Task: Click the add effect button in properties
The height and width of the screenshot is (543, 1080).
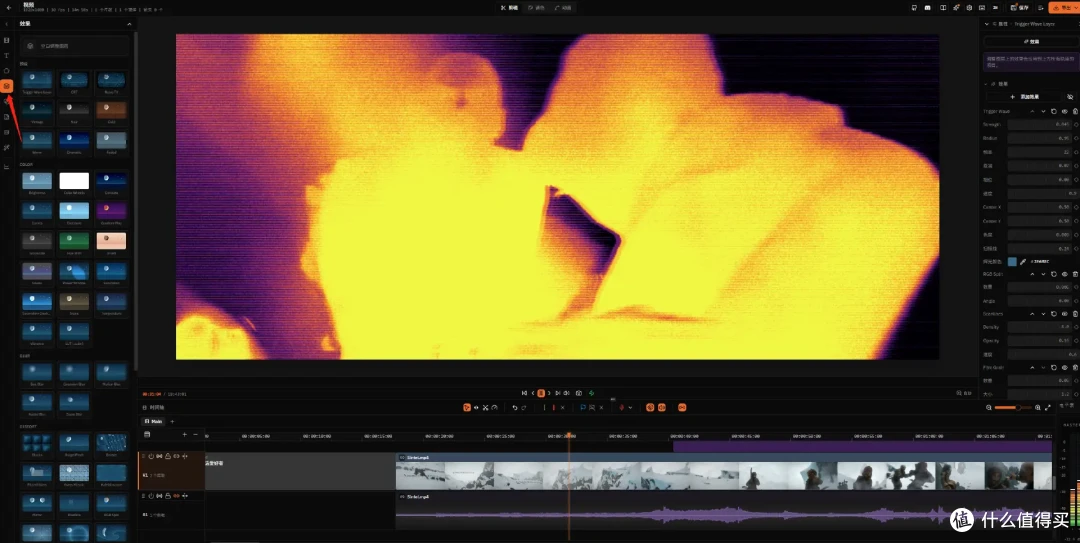Action: pyautogui.click(x=1024, y=97)
